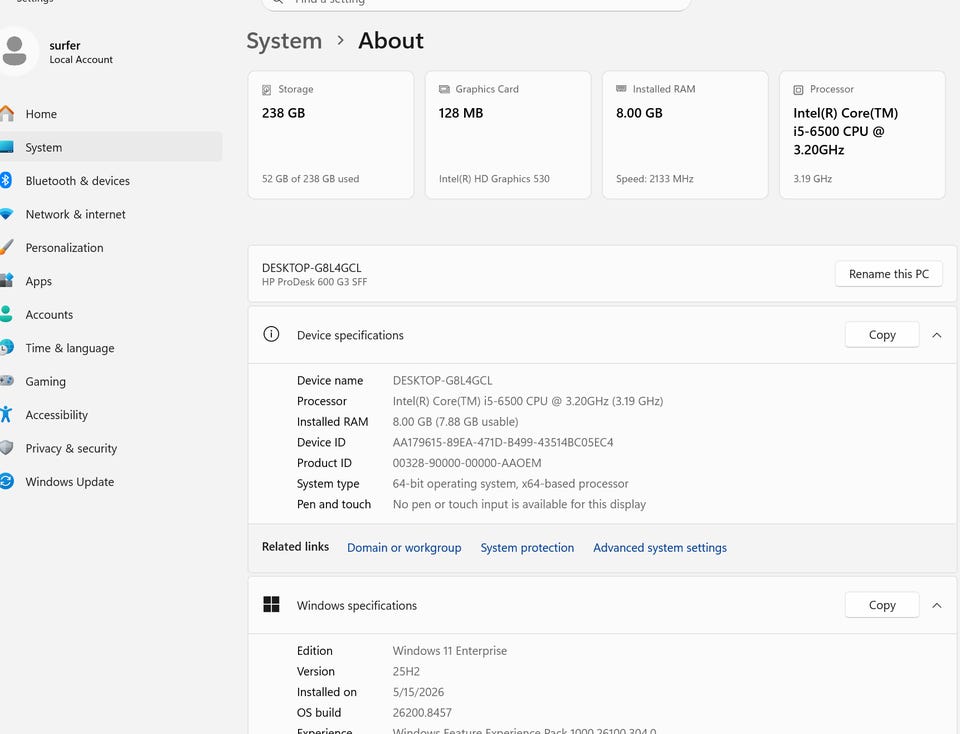Click the 8.00 GB (7.88 GB usable) value
Viewport: 960px width, 734px height.
pos(456,422)
